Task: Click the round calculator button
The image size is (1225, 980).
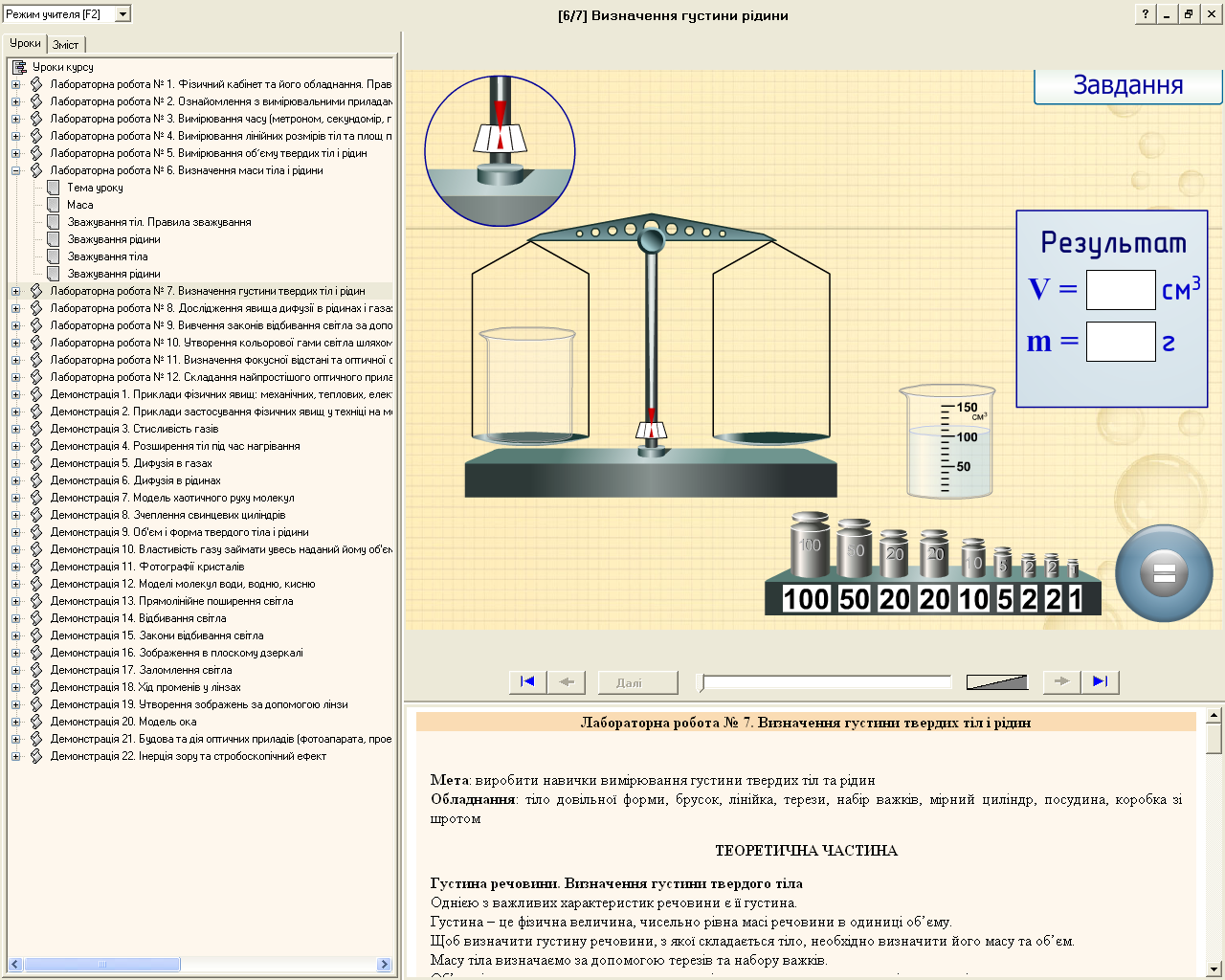Action: (1164, 573)
